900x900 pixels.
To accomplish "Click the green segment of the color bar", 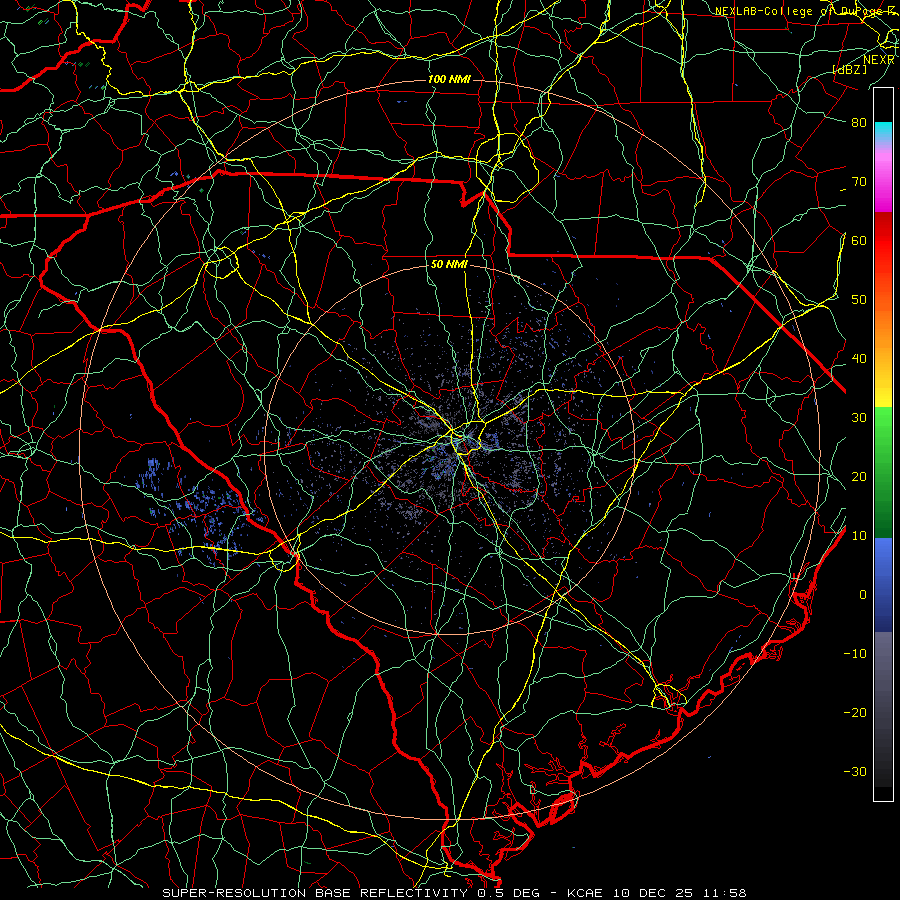I will [x=883, y=472].
